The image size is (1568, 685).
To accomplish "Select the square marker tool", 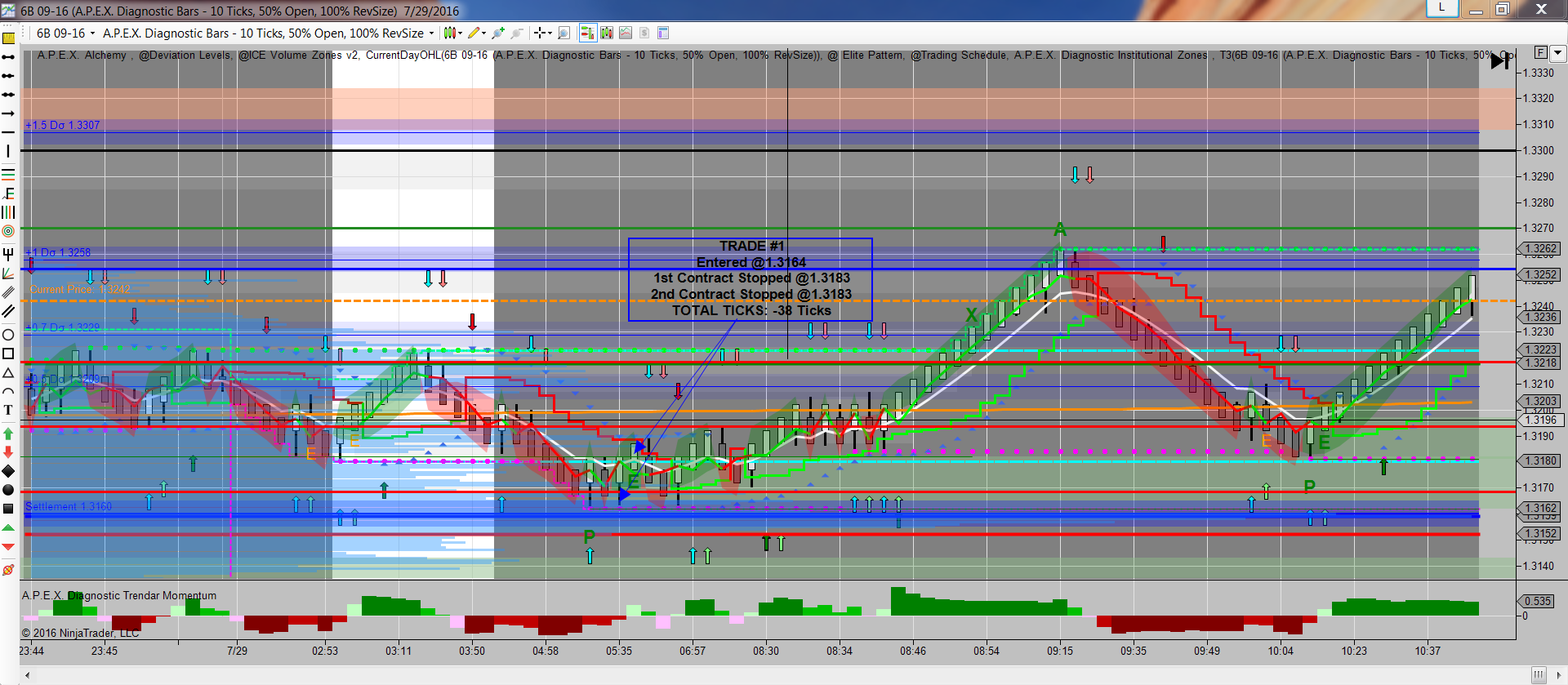I will coord(8,509).
